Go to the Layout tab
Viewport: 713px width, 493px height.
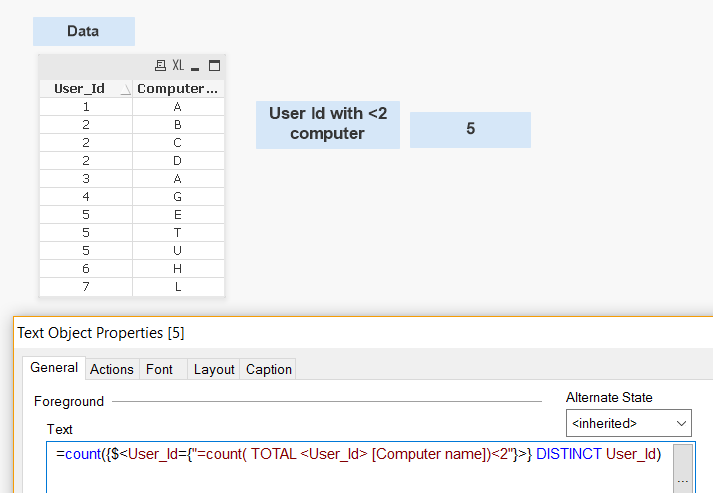(214, 369)
